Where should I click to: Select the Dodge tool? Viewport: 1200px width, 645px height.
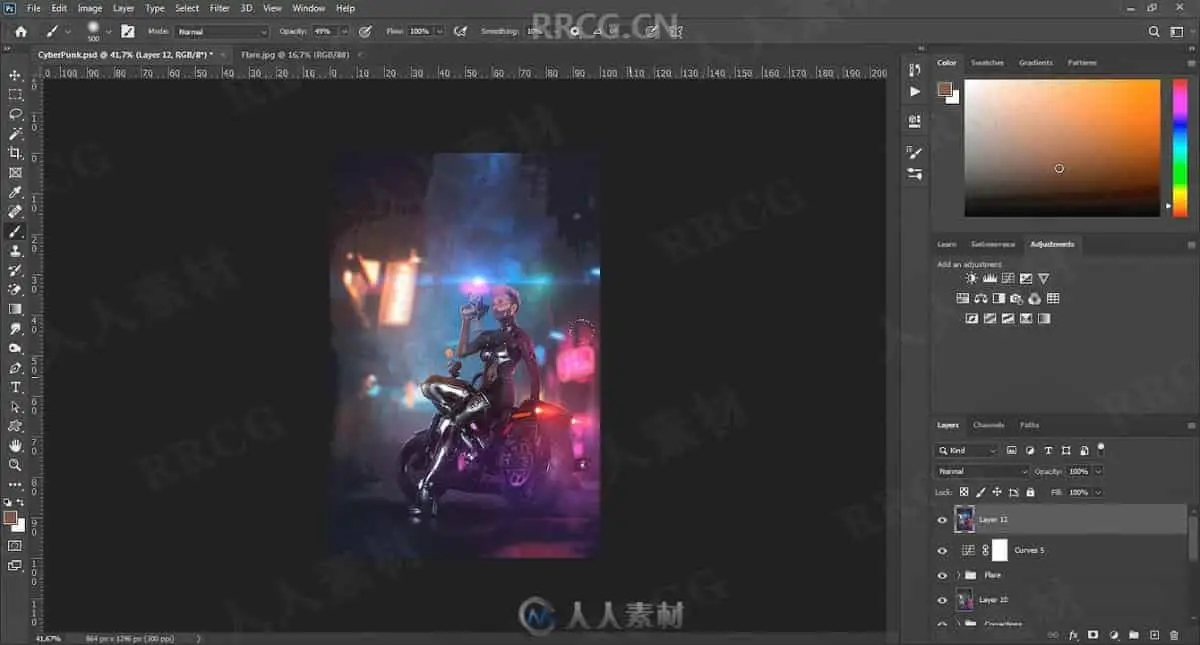tap(15, 348)
